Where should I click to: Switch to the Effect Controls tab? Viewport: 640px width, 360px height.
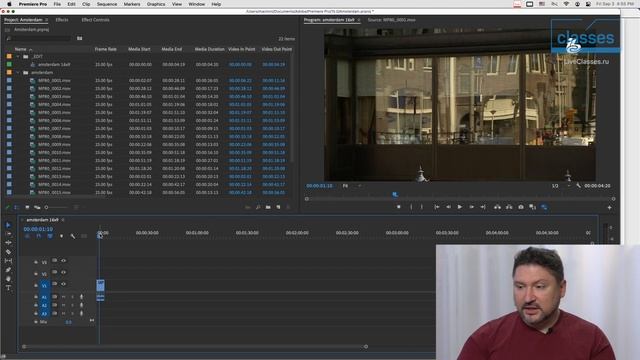(96, 20)
